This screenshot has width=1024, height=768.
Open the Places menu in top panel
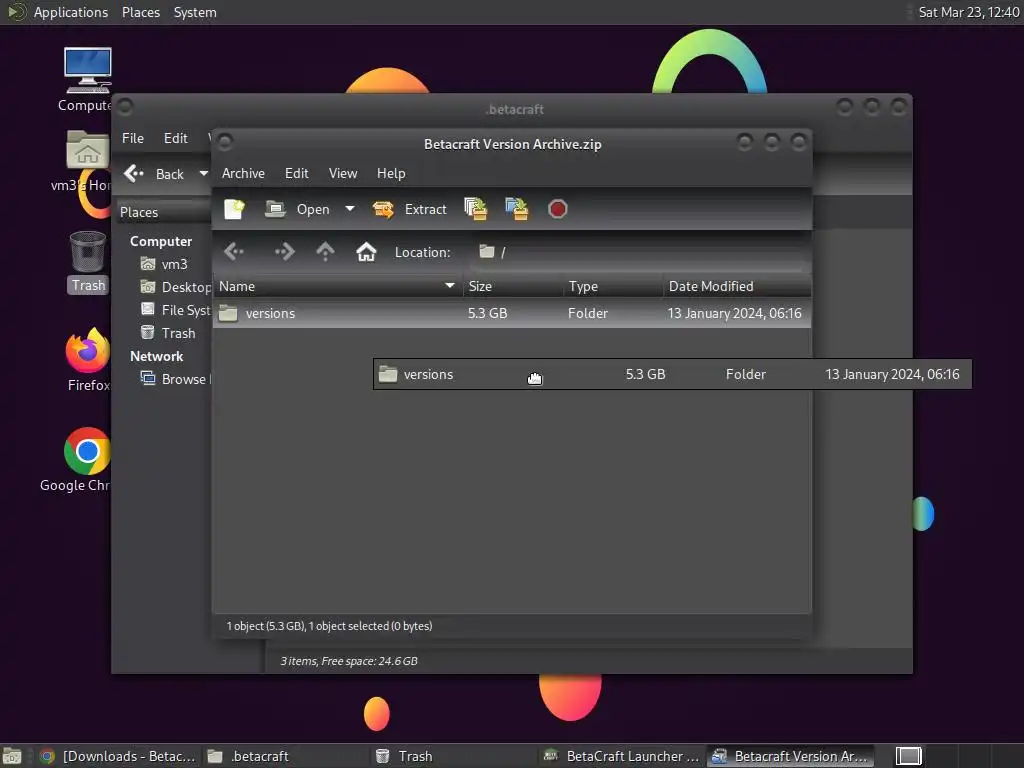click(140, 12)
